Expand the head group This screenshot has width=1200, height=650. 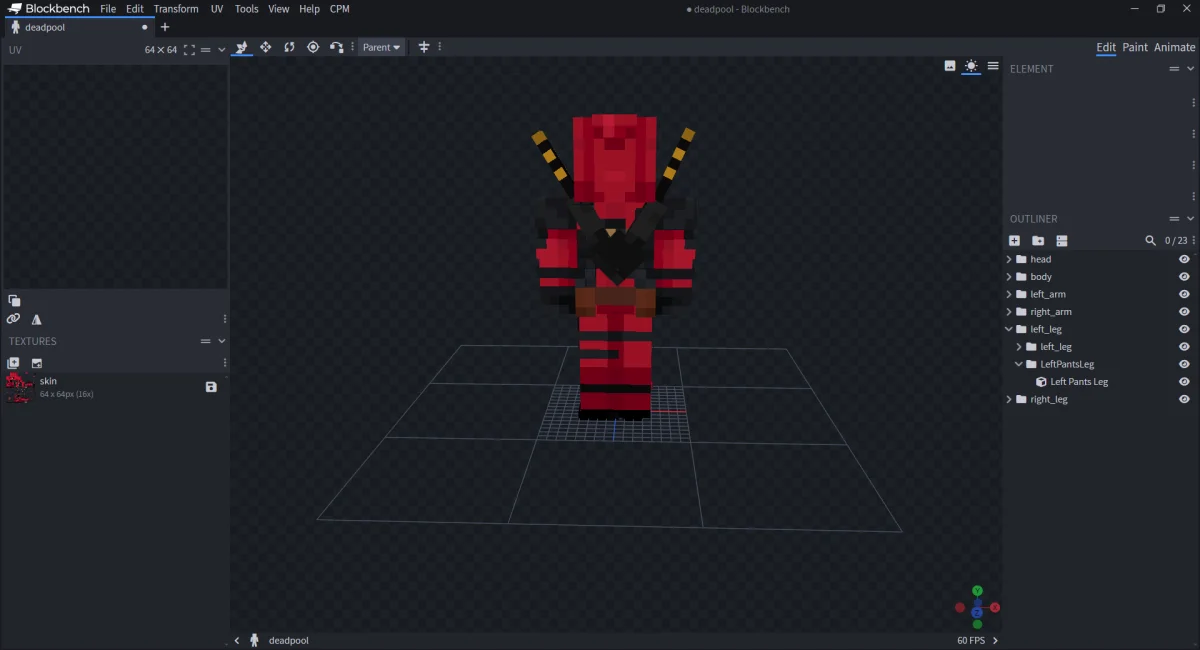point(1009,259)
